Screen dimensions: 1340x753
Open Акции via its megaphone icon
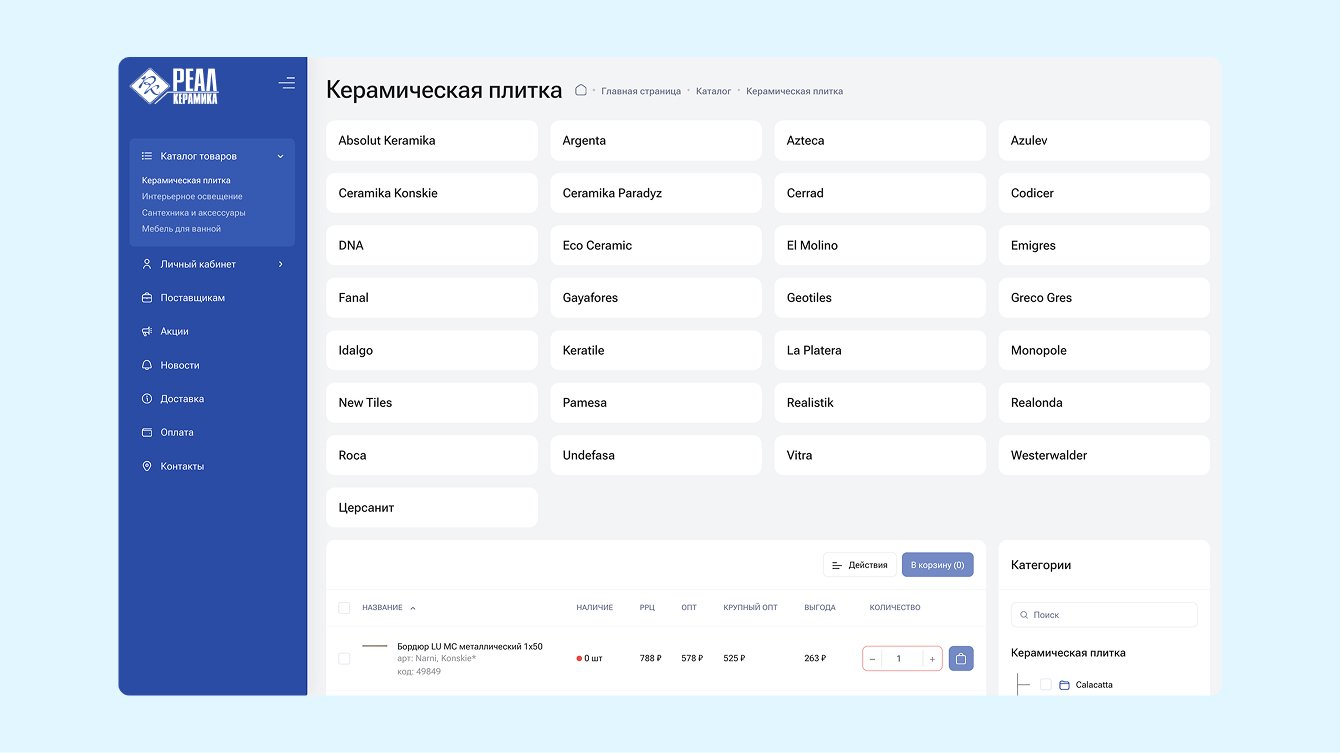click(146, 331)
